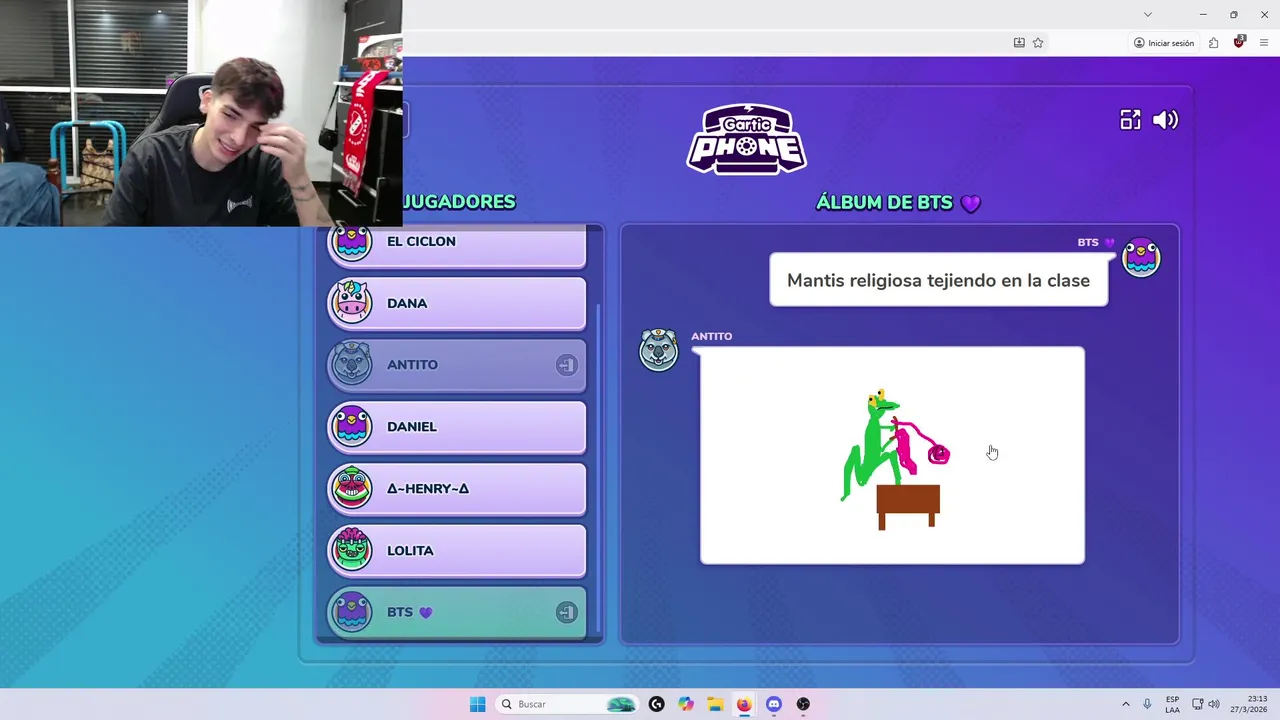
Task: Select player ANTITO in the list
Action: click(x=457, y=365)
